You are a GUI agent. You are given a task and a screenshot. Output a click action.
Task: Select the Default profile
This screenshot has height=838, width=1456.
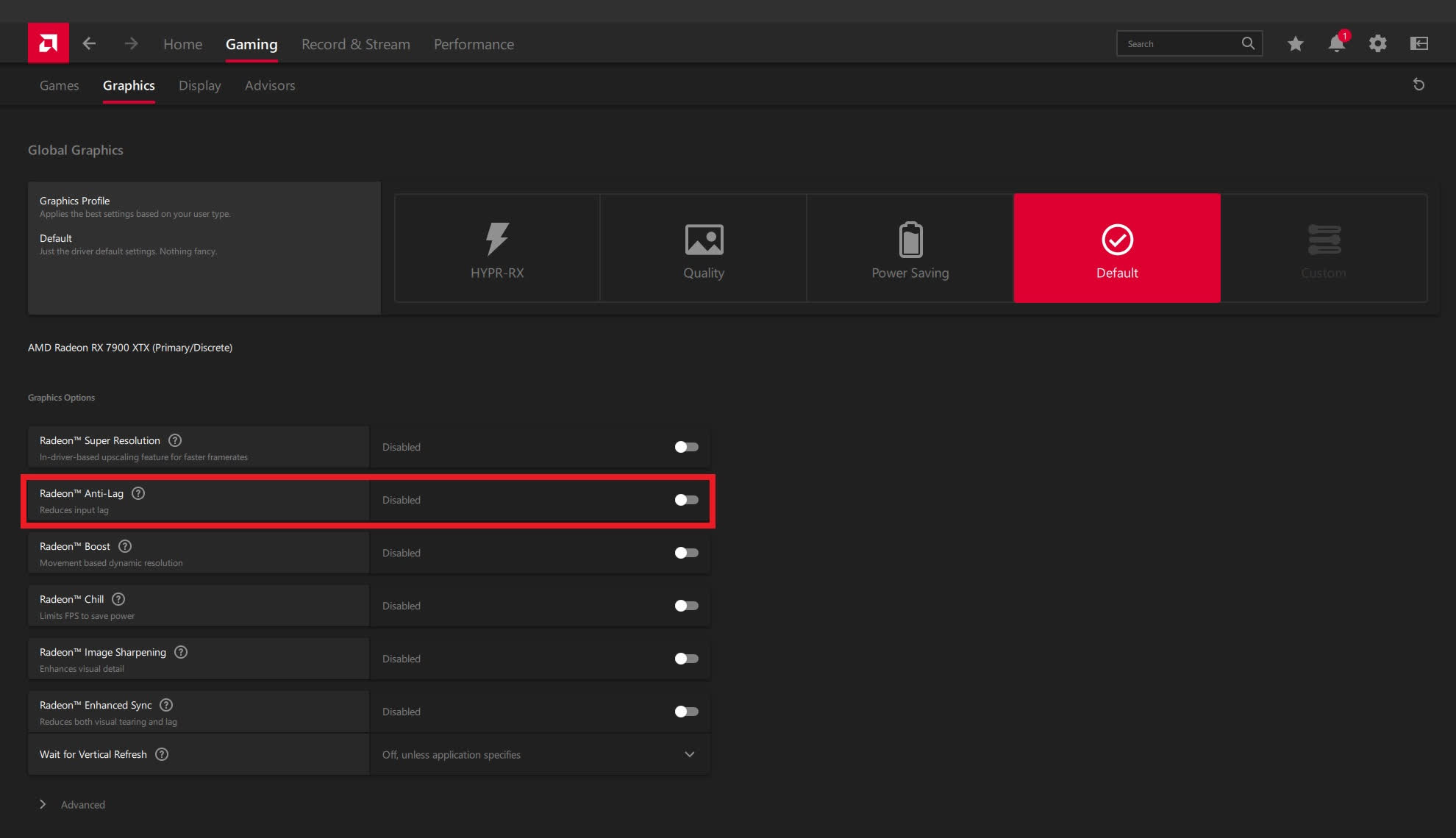(x=1117, y=248)
